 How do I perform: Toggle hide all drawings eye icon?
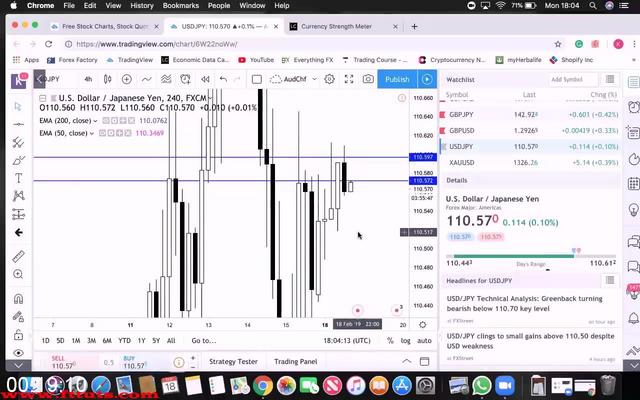(x=18, y=353)
